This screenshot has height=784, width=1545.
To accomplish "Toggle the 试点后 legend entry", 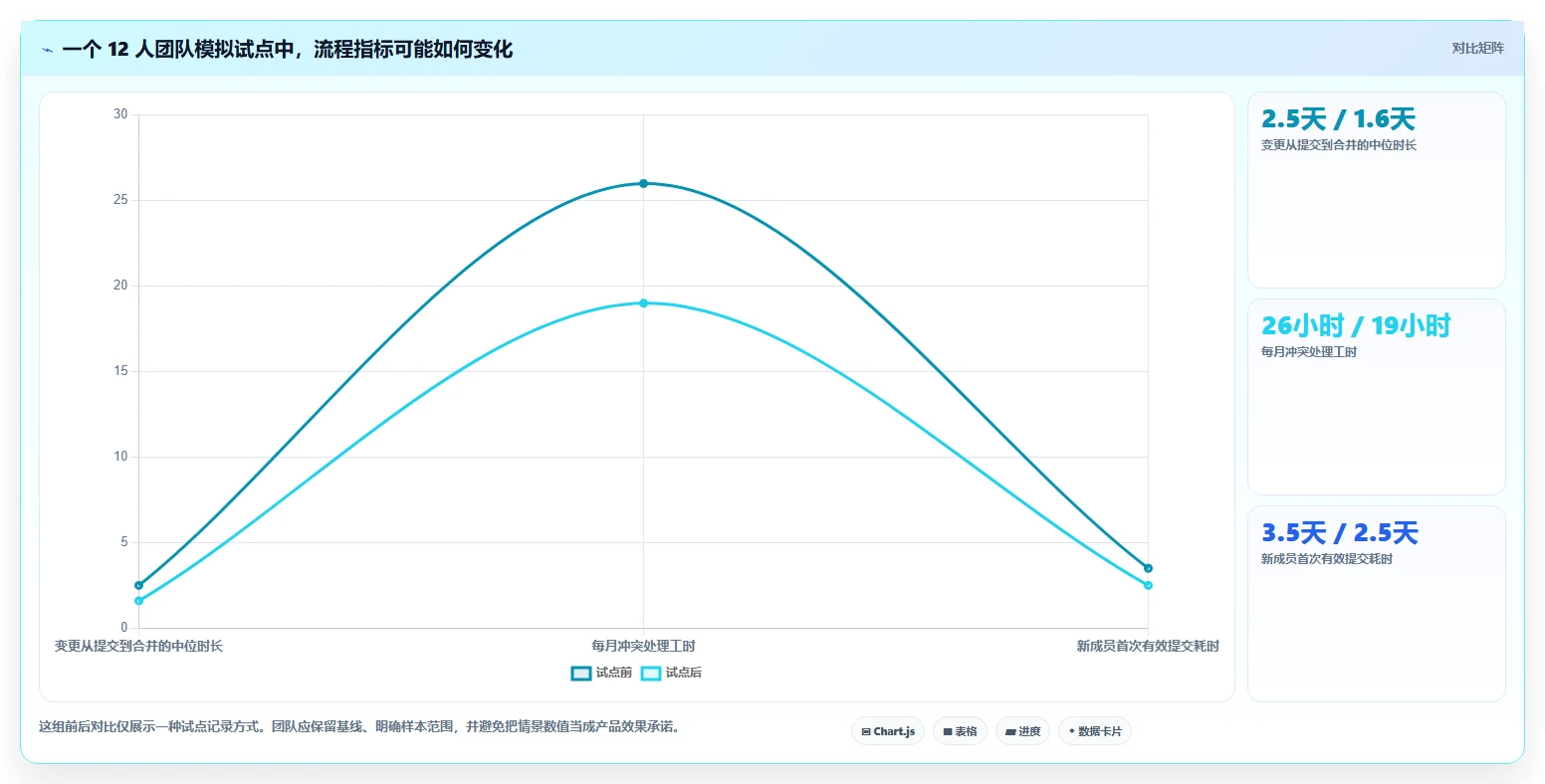I will tap(671, 673).
